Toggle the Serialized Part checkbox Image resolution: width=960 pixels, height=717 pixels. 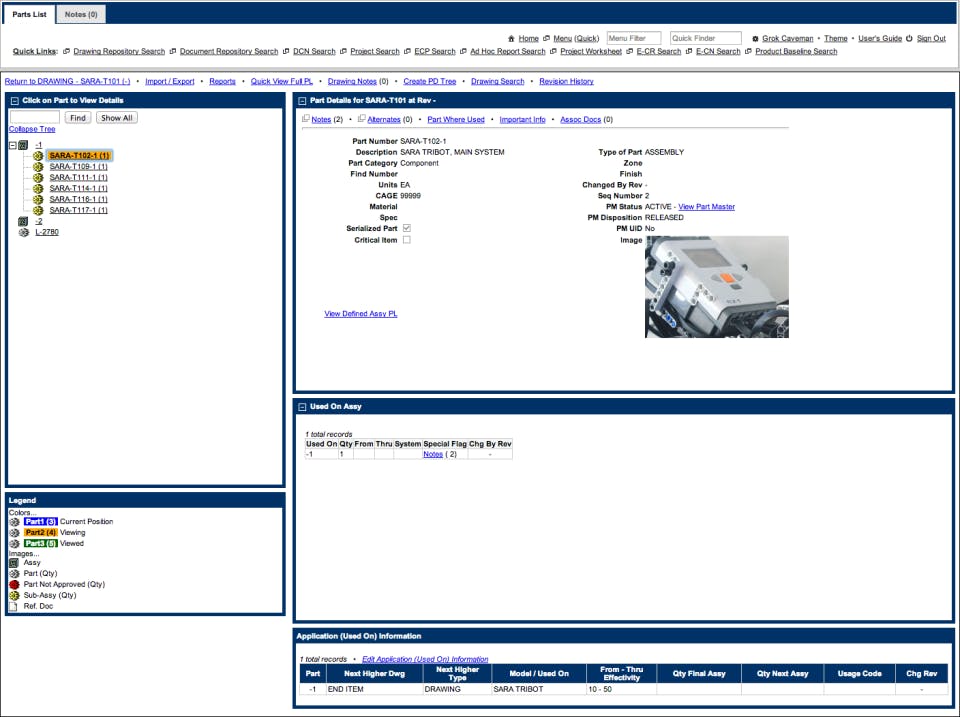coord(407,228)
